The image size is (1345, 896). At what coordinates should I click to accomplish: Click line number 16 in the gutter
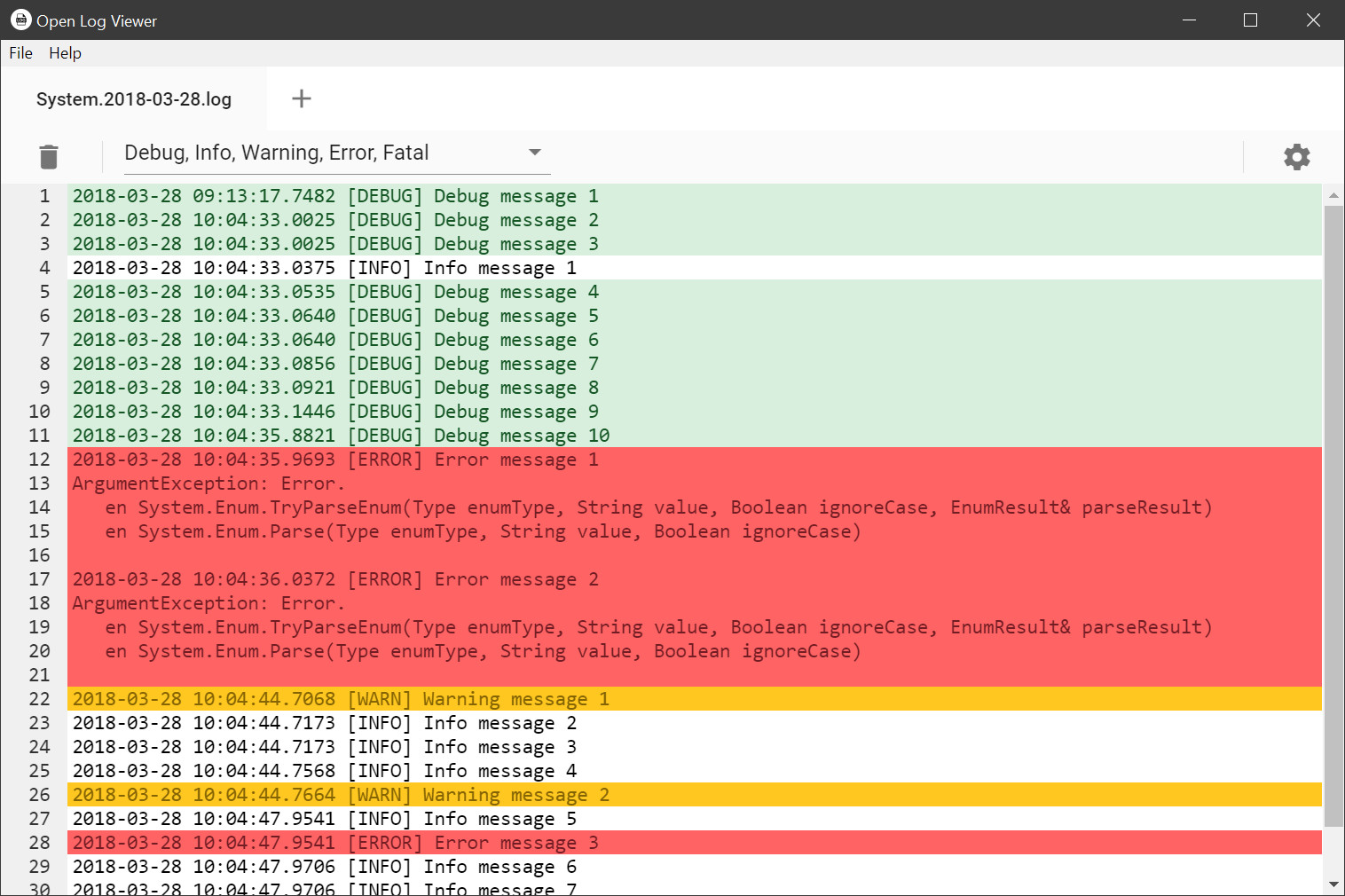click(x=40, y=555)
